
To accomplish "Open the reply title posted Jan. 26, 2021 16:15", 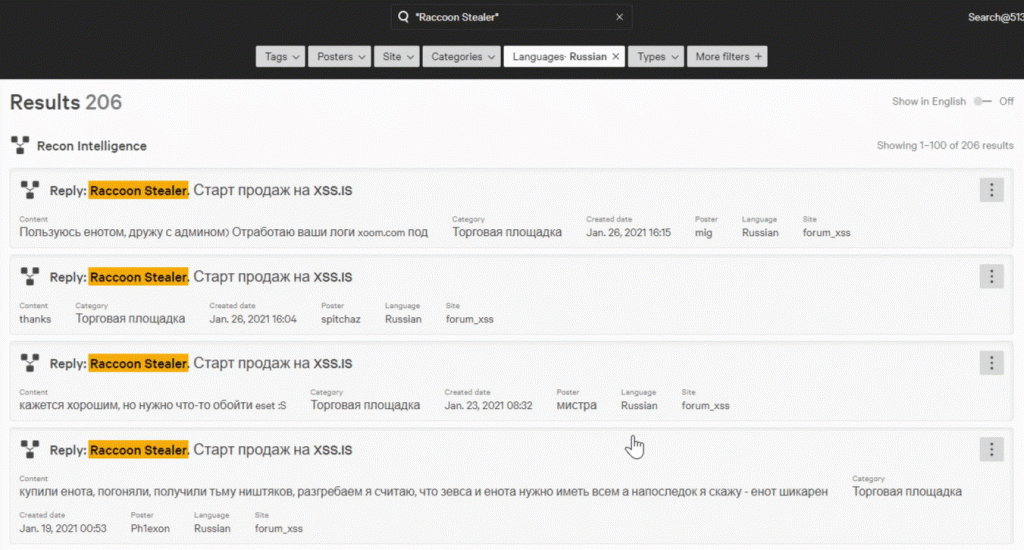I will tap(200, 190).
